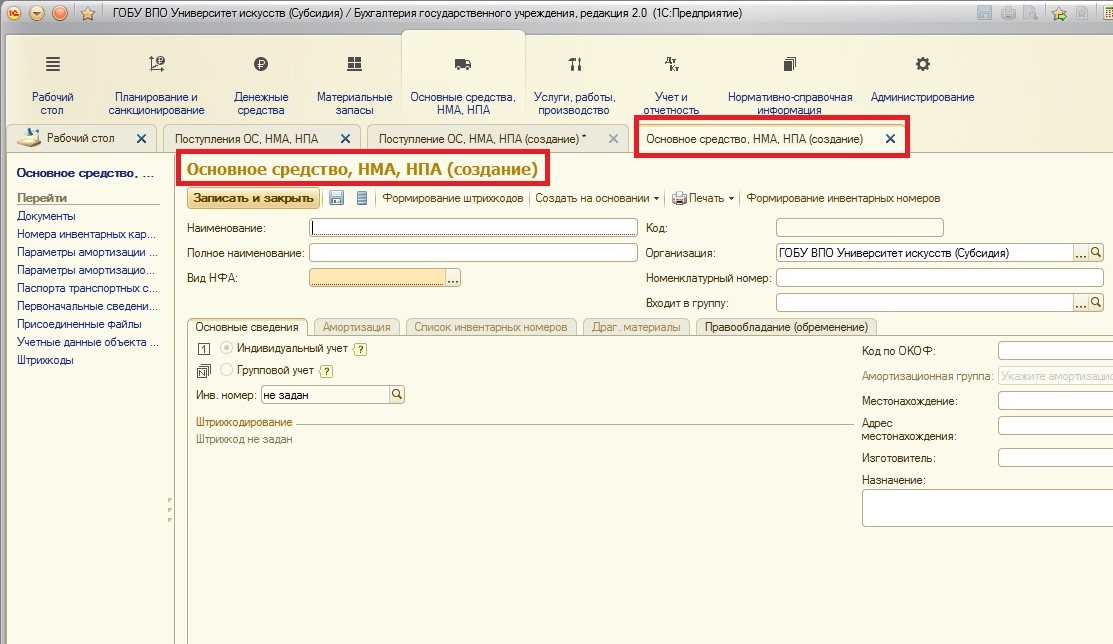The width and height of the screenshot is (1113, 644).
Task: Open the Денежные средства section
Action: click(261, 65)
